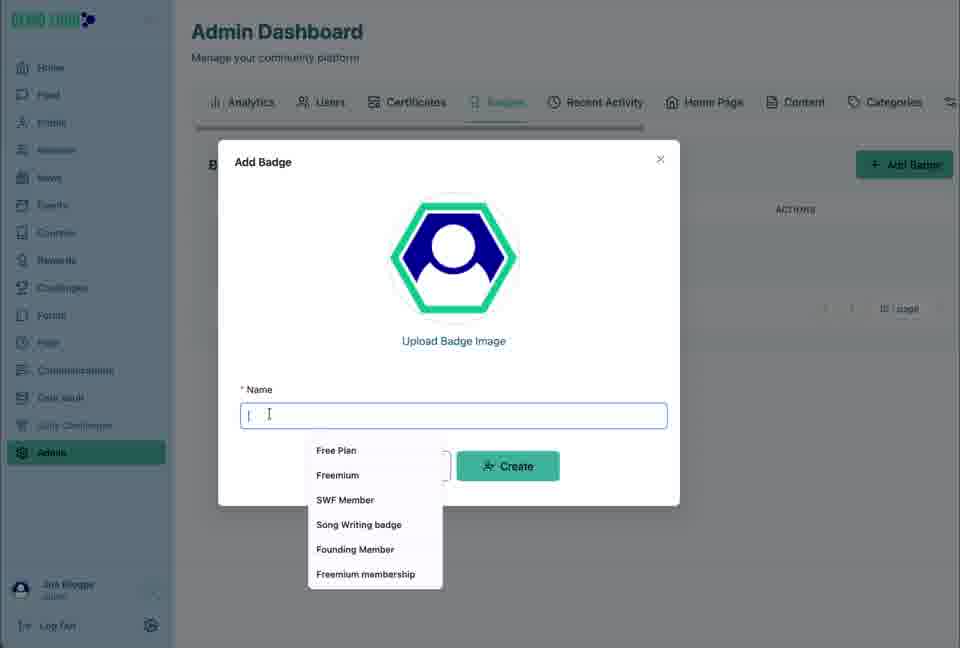
Task: Open the Users tab
Action: [321, 102]
